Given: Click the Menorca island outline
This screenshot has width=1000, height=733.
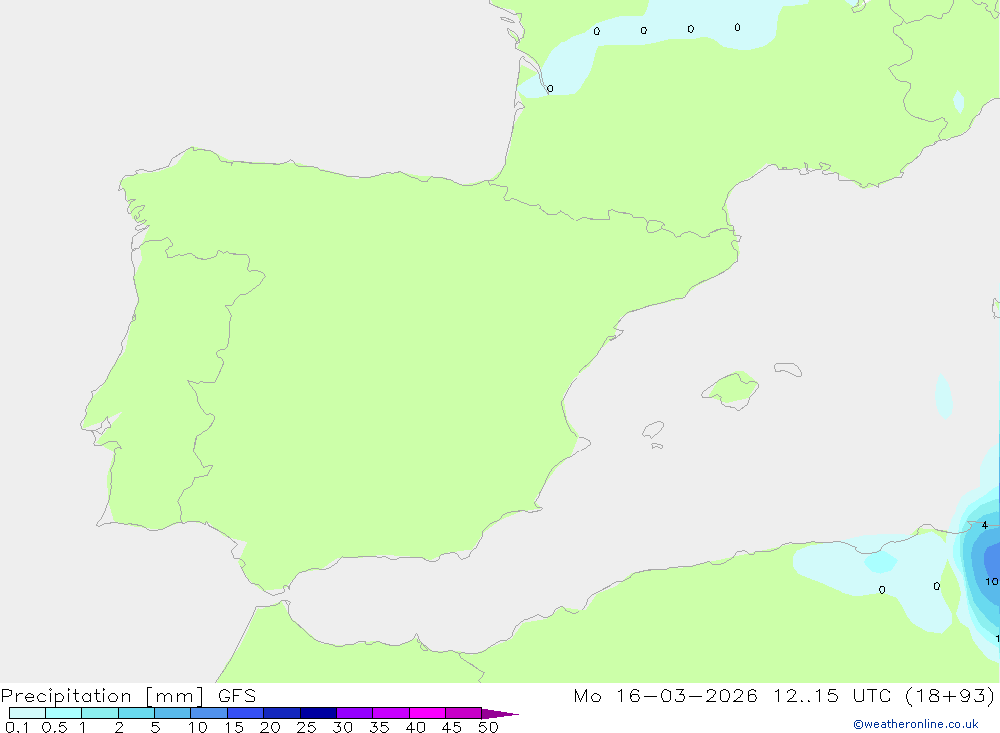Looking at the screenshot, I should pyautogui.click(x=788, y=369).
